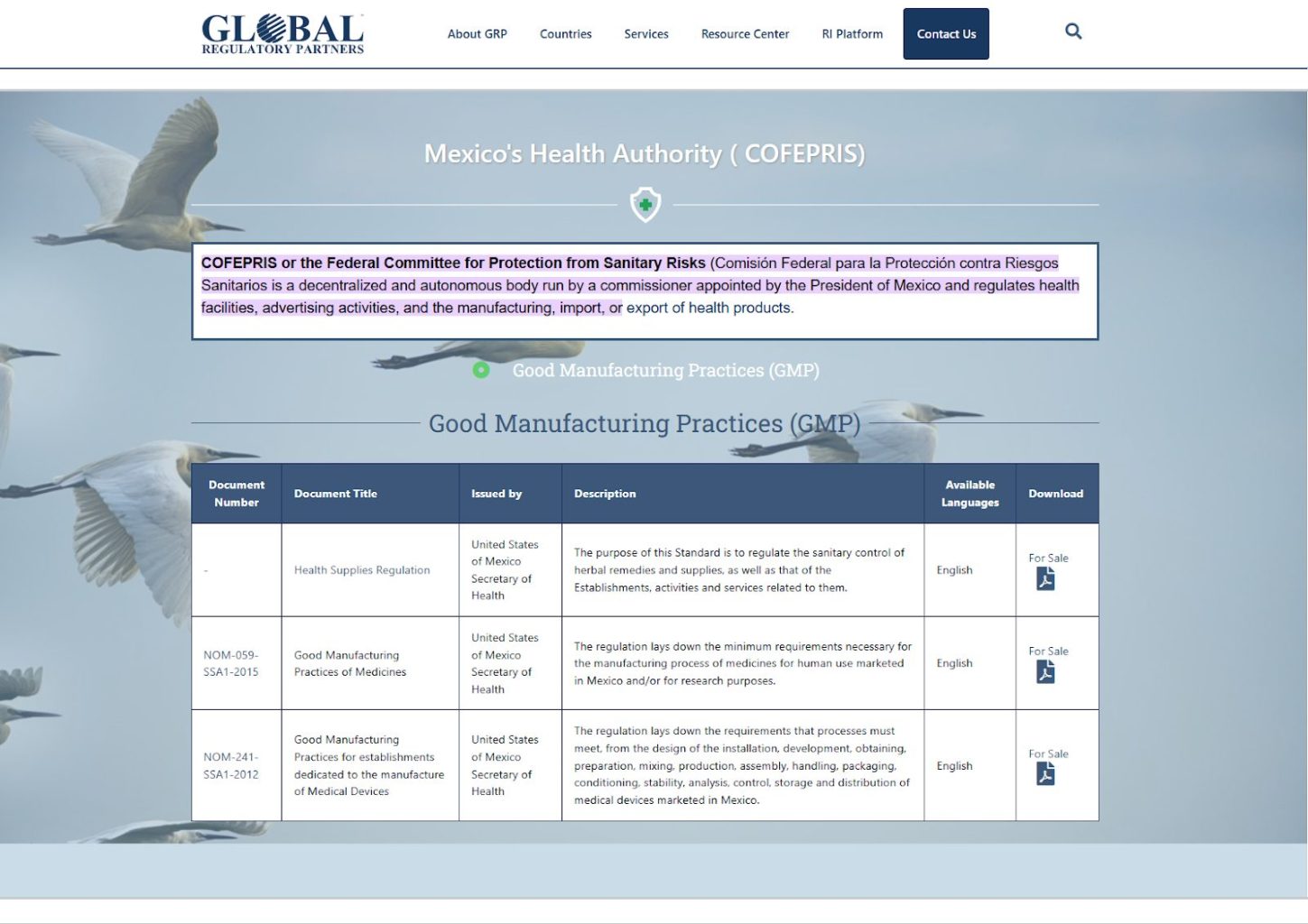
Task: Click the Document Title column header
Action: pyautogui.click(x=336, y=494)
